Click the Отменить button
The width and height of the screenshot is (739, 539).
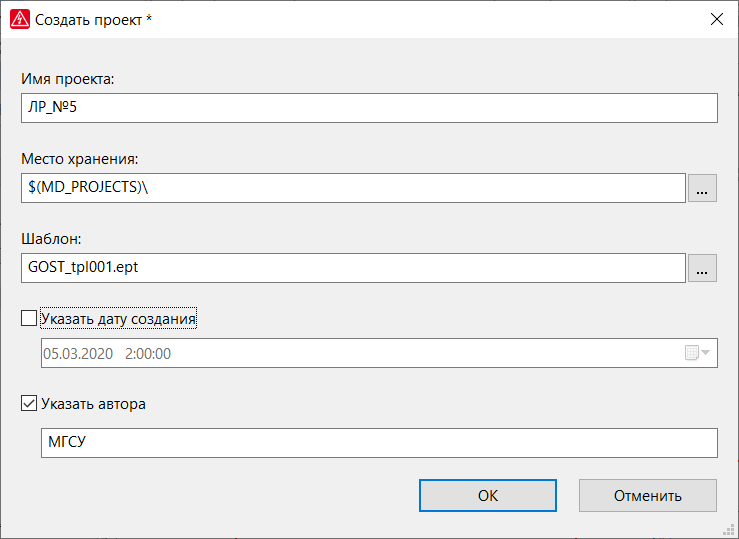pos(648,496)
